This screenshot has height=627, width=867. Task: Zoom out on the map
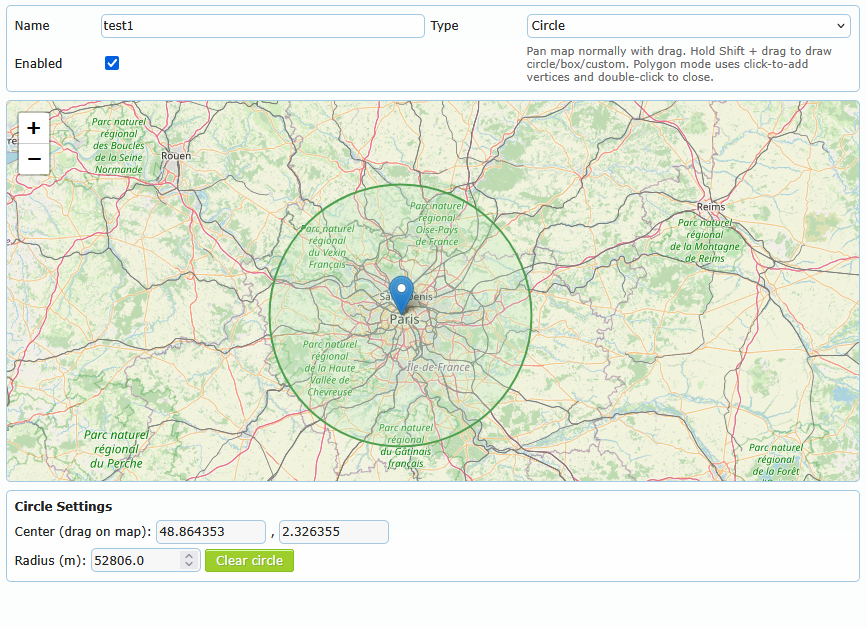tap(34, 159)
